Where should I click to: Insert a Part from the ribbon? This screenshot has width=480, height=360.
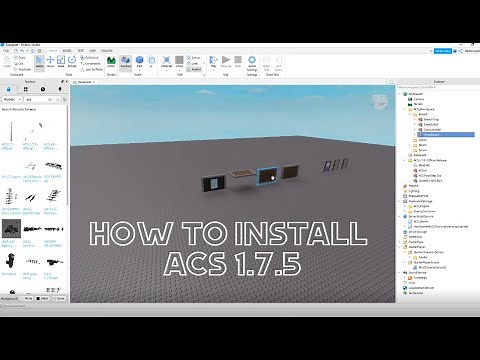point(139,62)
